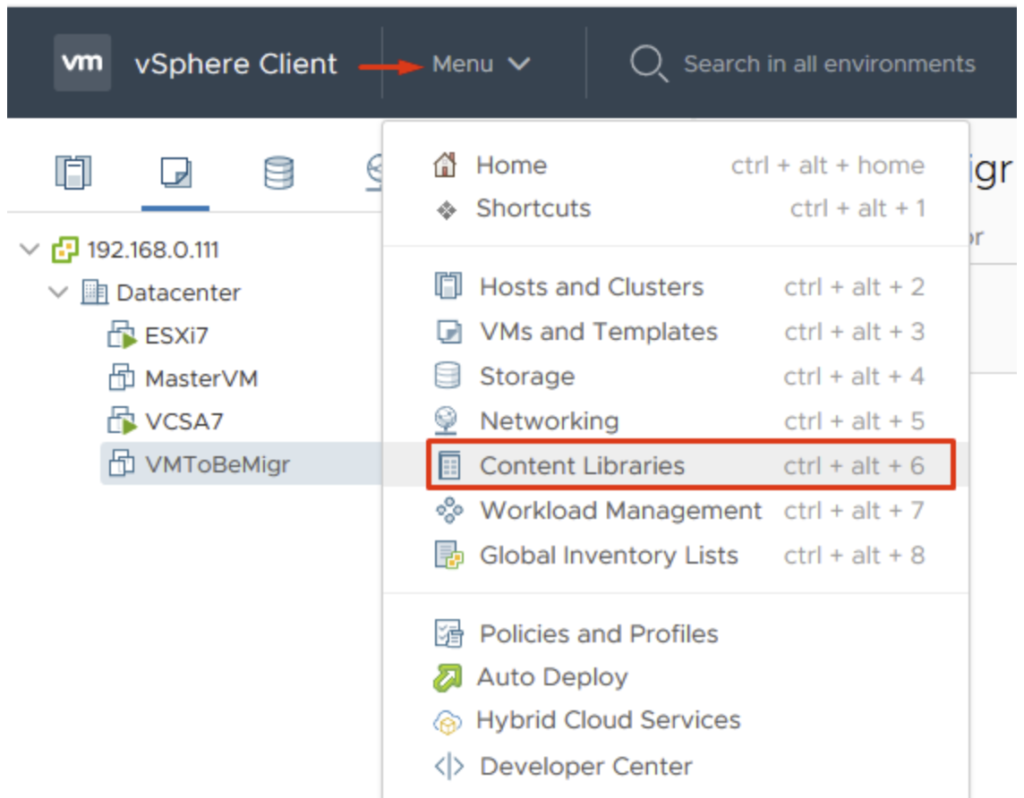Image resolution: width=1024 pixels, height=798 pixels.
Task: Select the ESXi7 virtual machine
Action: [x=176, y=336]
